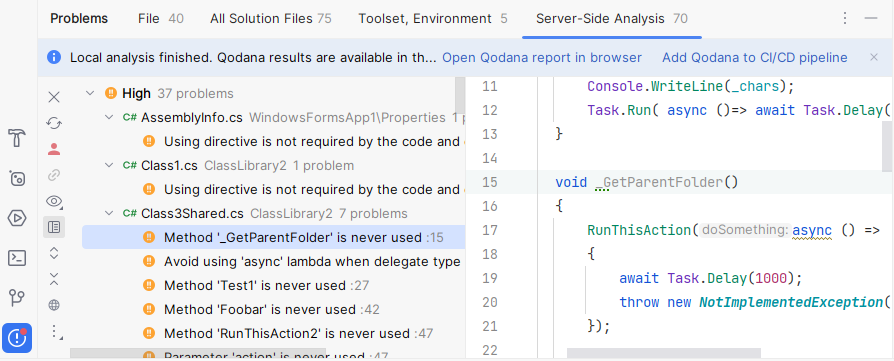
Task: Collapse the Class3Shared.cs node
Action: [109, 213]
